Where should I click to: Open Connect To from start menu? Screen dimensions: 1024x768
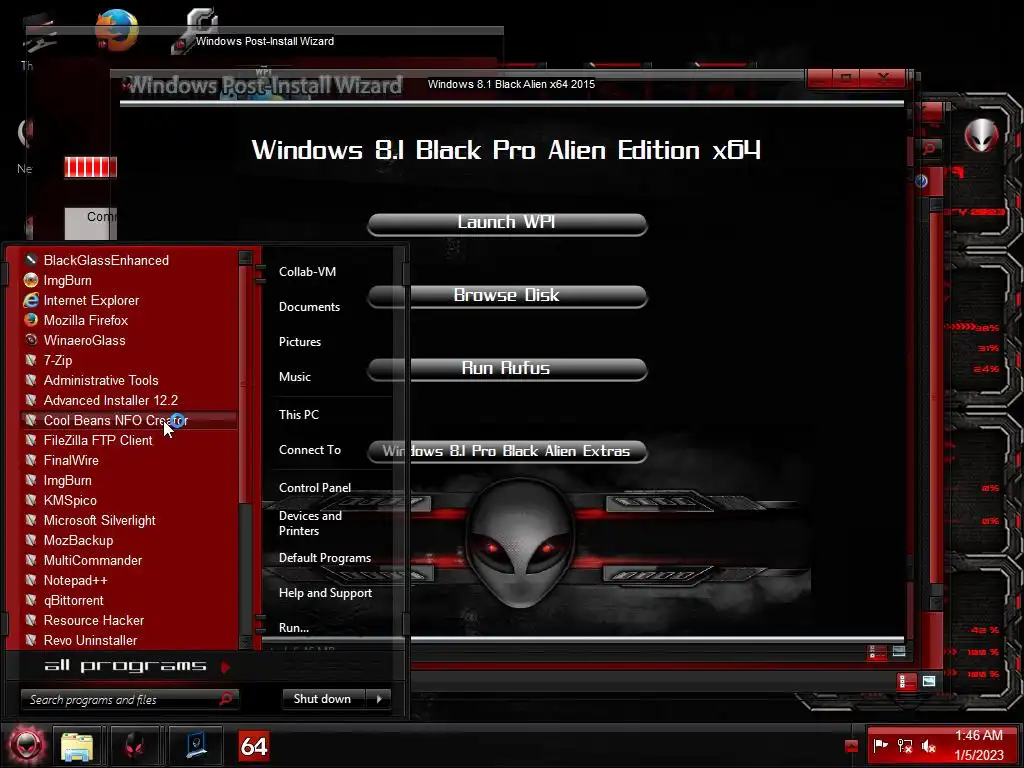pos(310,450)
